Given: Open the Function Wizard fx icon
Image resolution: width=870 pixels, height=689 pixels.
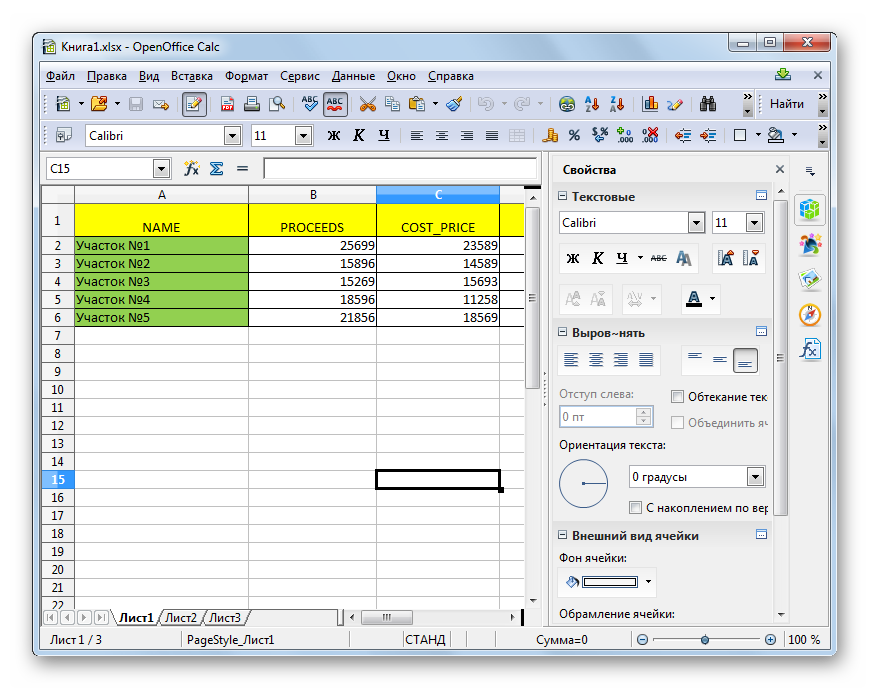Looking at the screenshot, I should (x=191, y=168).
